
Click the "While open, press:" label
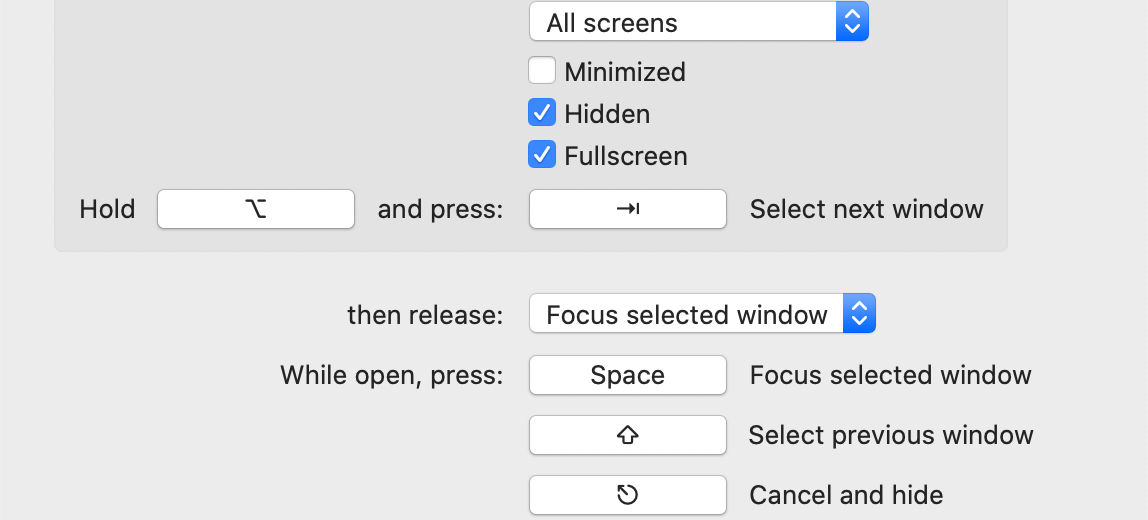(391, 375)
